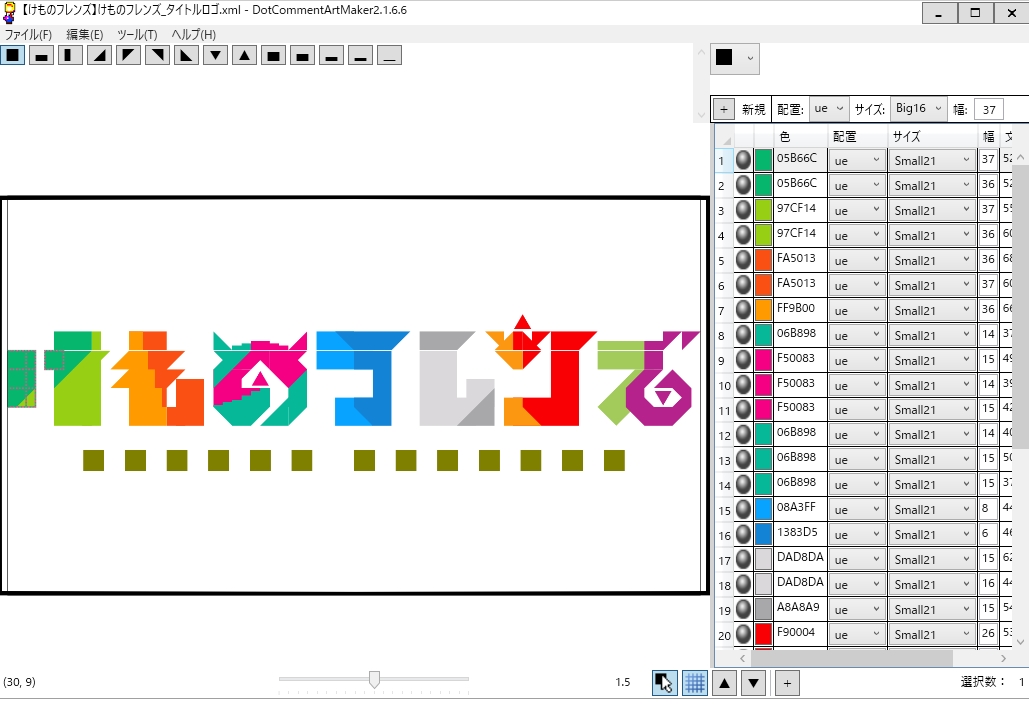The width and height of the screenshot is (1029, 712).
Task: Choose the lower-right triangle shape
Action: pos(99,55)
